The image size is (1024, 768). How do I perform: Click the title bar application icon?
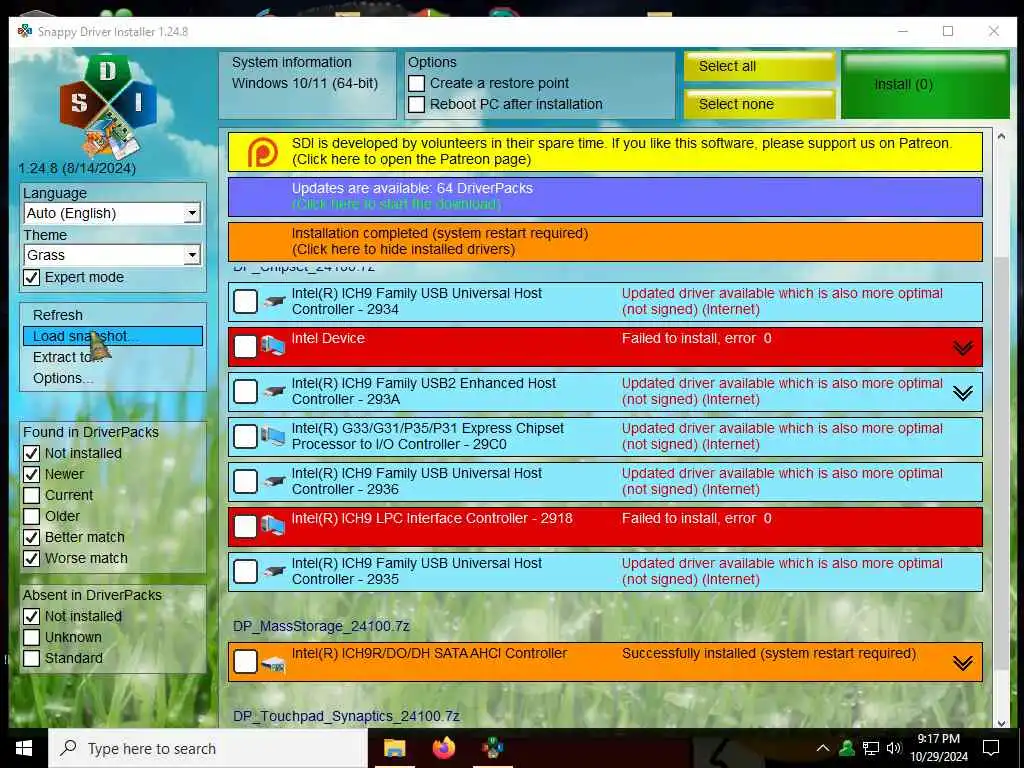click(25, 31)
